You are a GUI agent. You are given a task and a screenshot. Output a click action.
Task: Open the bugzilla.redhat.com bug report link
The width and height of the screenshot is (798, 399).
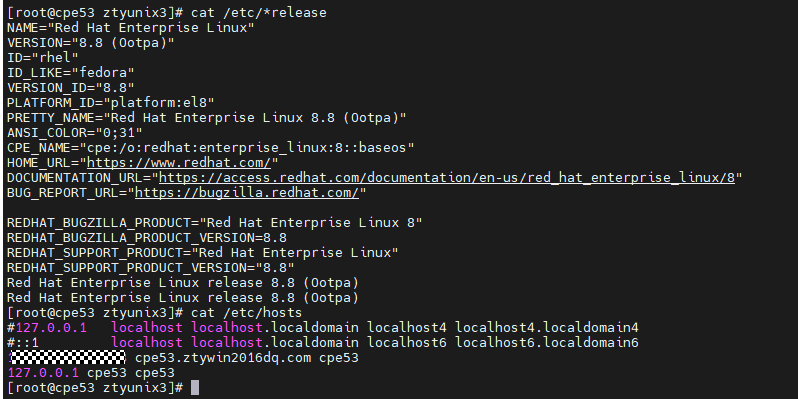pos(247,193)
